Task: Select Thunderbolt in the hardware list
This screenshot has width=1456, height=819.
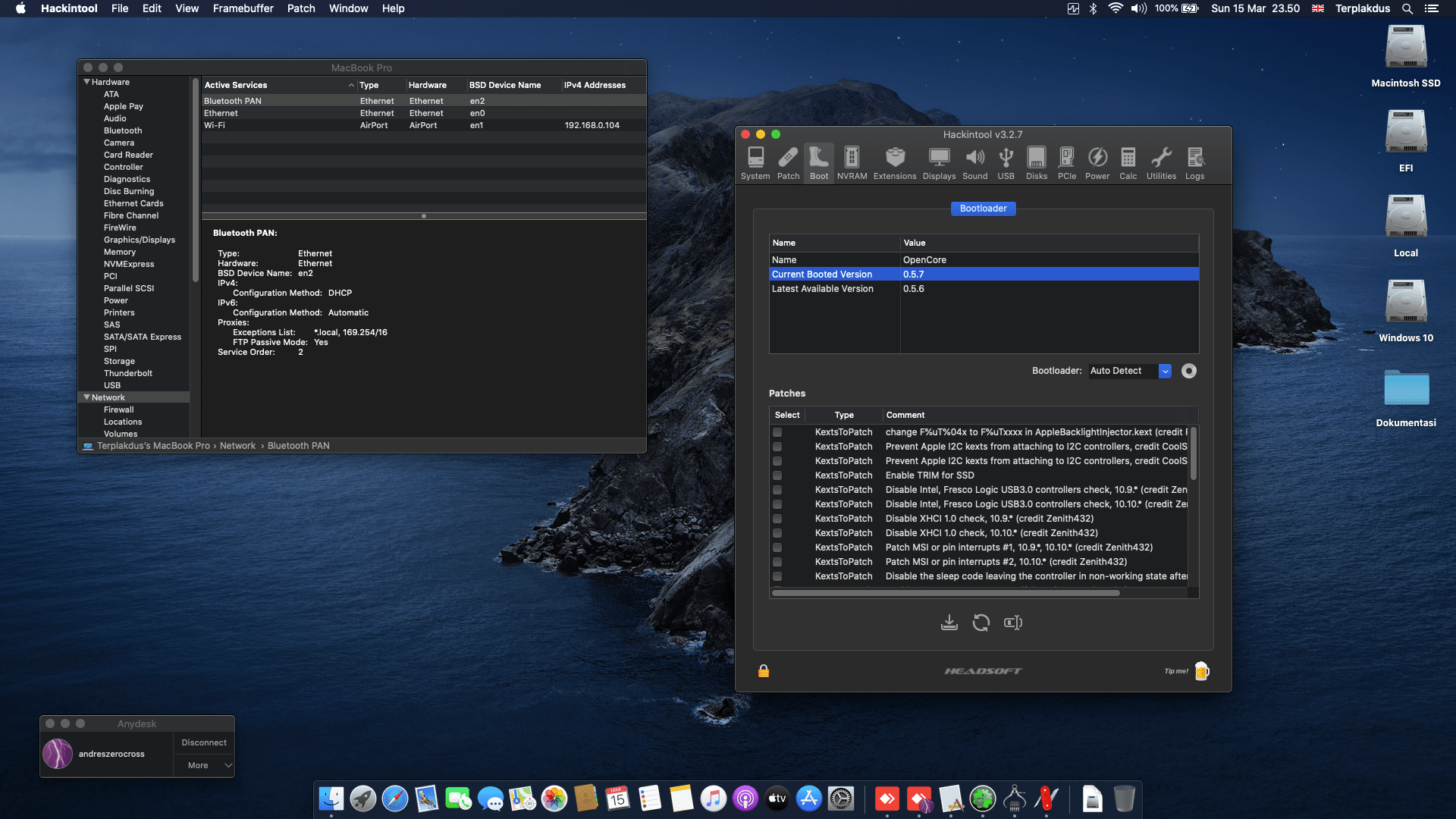Action: point(127,373)
